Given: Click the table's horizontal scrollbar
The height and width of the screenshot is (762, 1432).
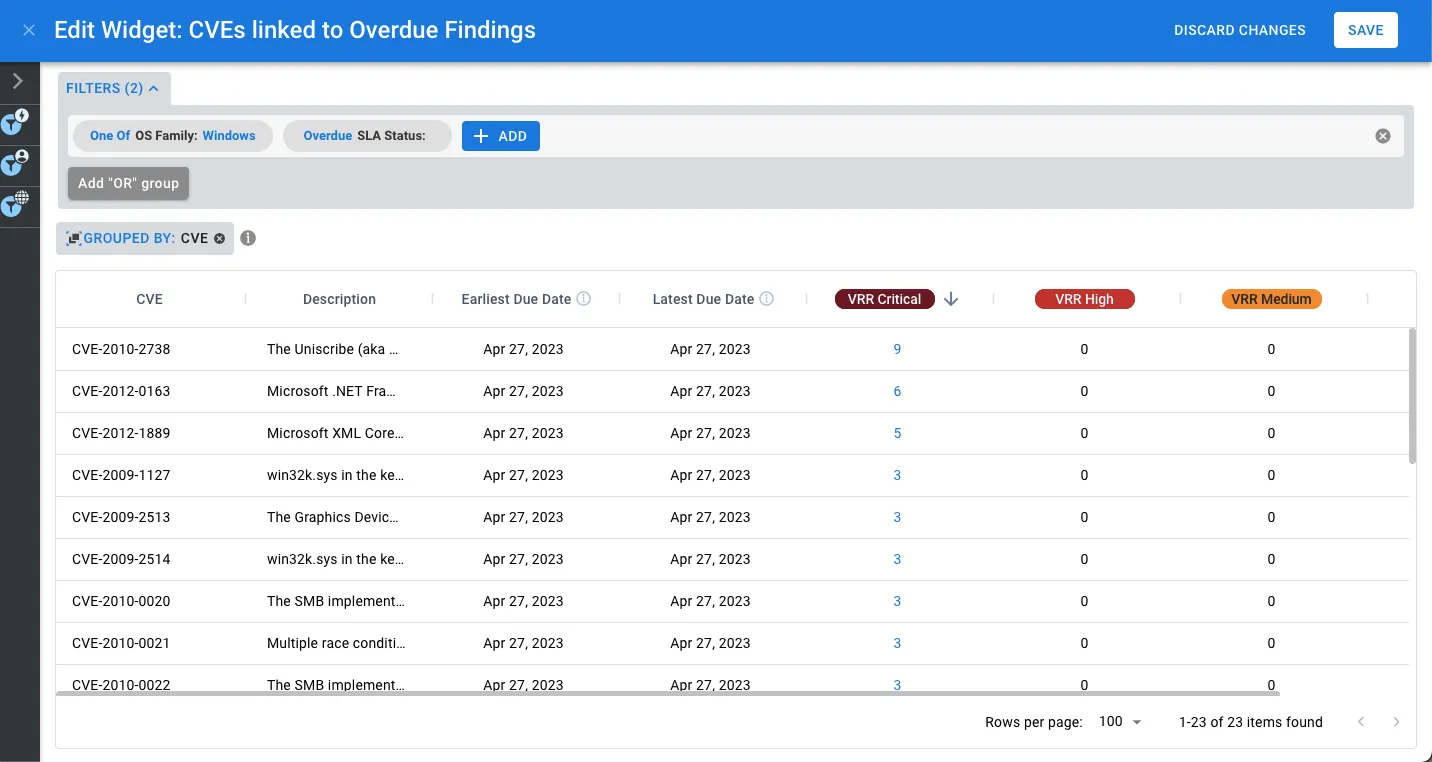Looking at the screenshot, I should (x=668, y=691).
